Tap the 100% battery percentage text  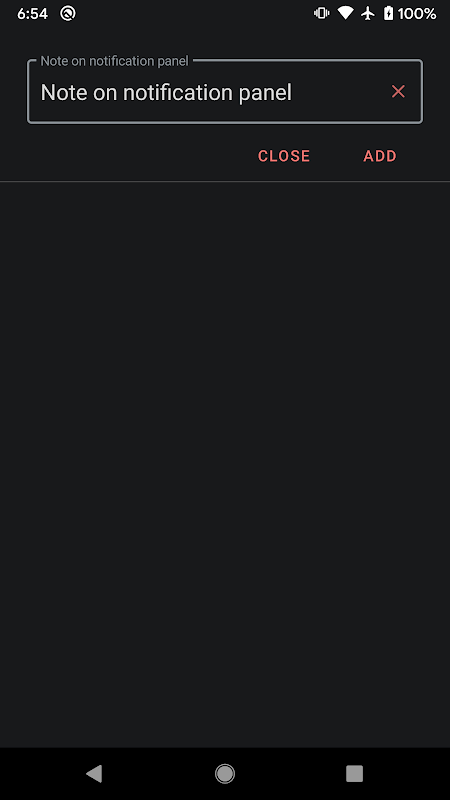tap(417, 14)
